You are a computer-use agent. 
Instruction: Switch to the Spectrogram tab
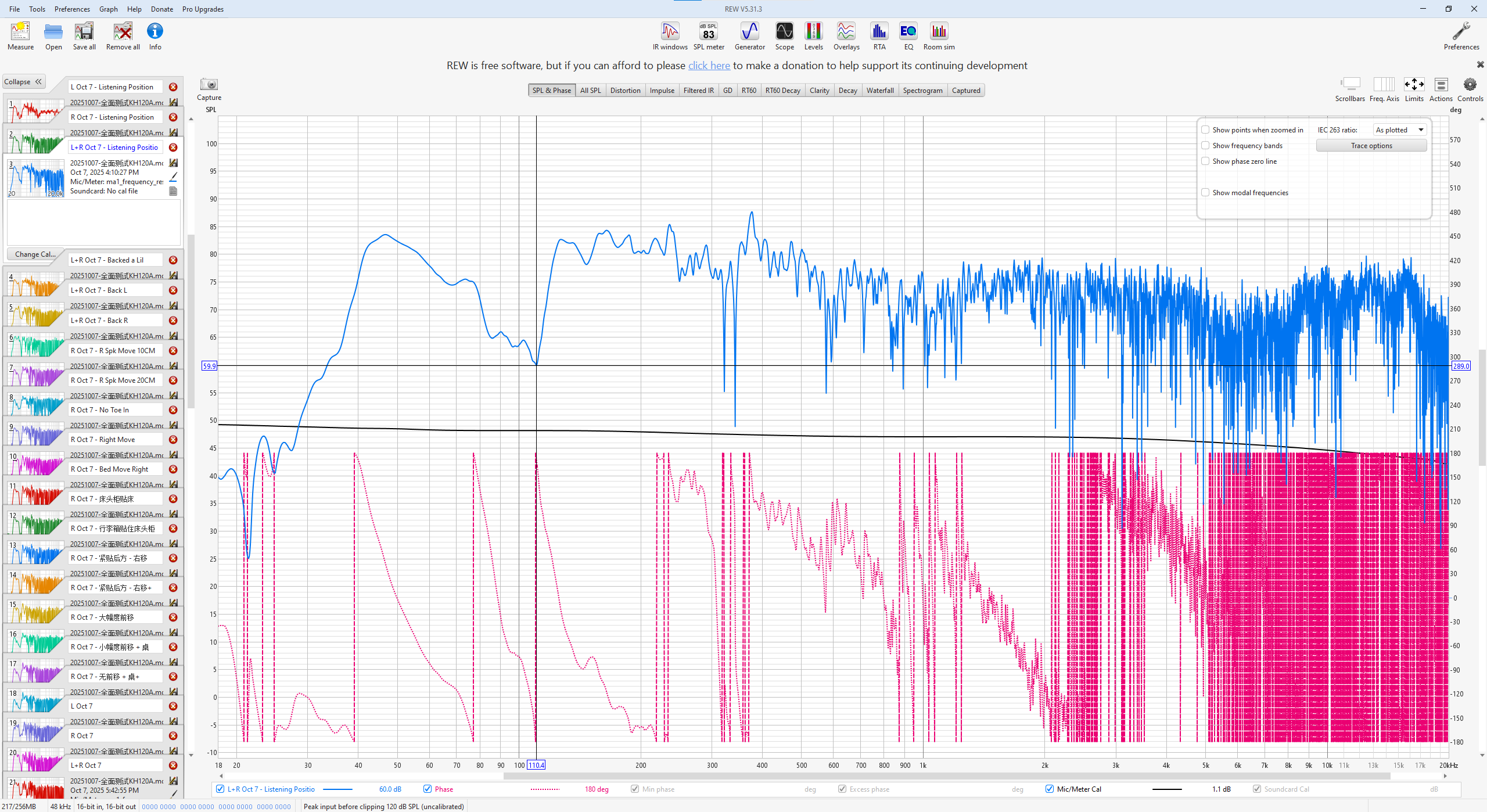[x=922, y=91]
